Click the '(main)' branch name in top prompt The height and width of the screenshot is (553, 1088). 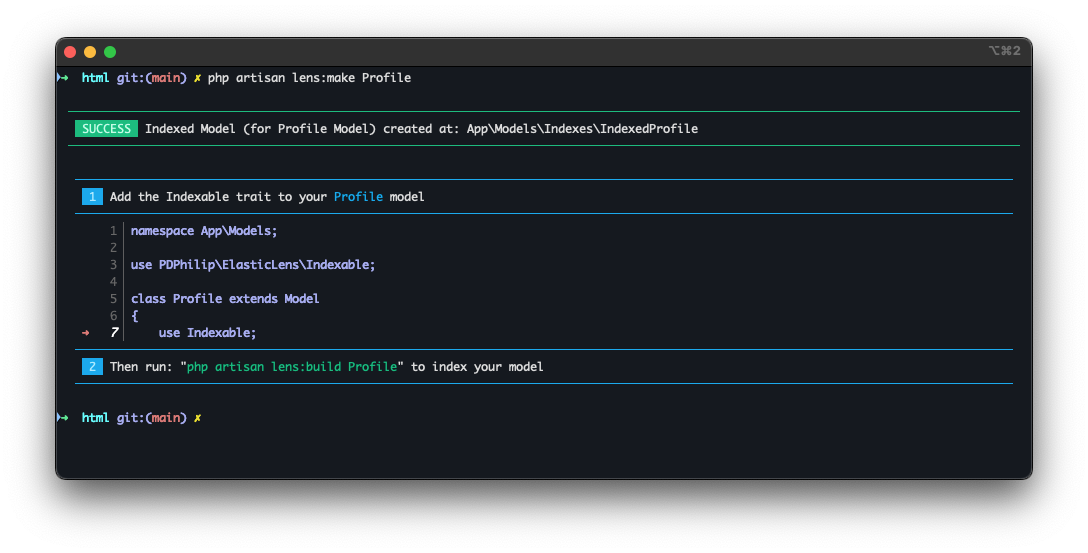(x=166, y=78)
